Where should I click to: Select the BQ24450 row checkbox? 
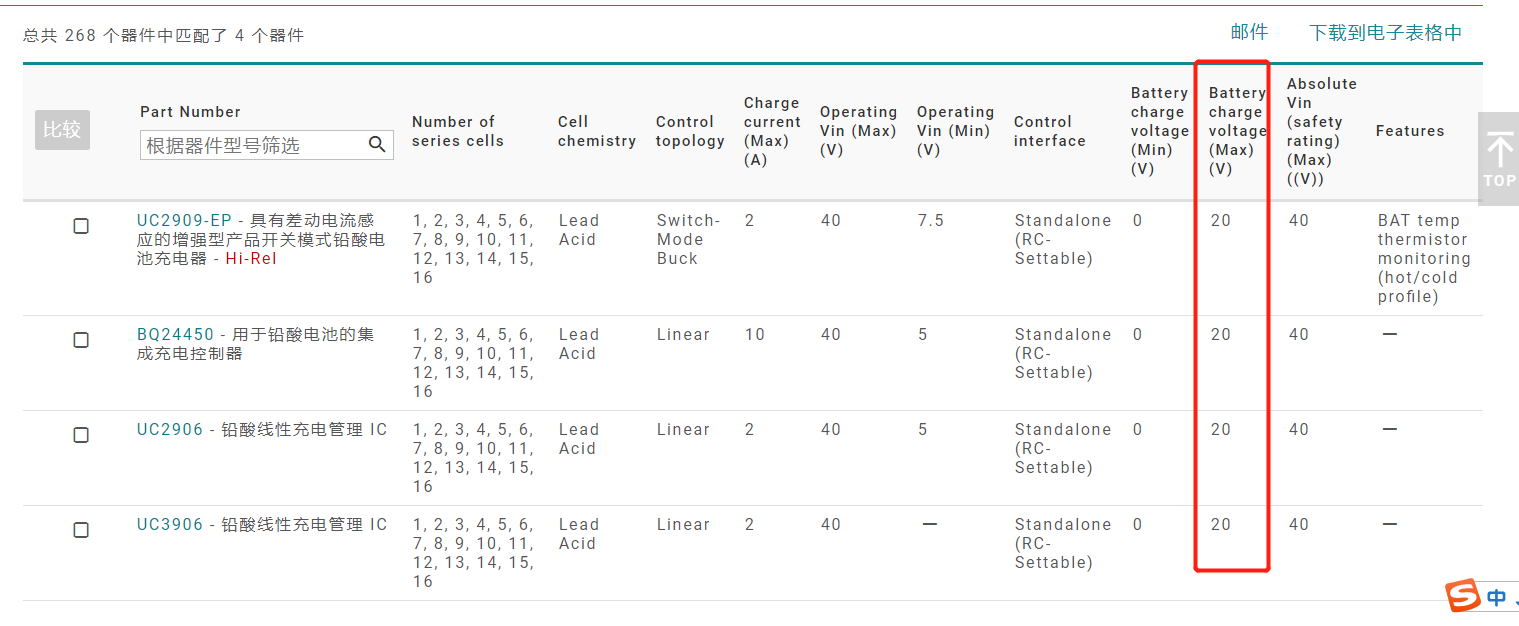pyautogui.click(x=81, y=340)
